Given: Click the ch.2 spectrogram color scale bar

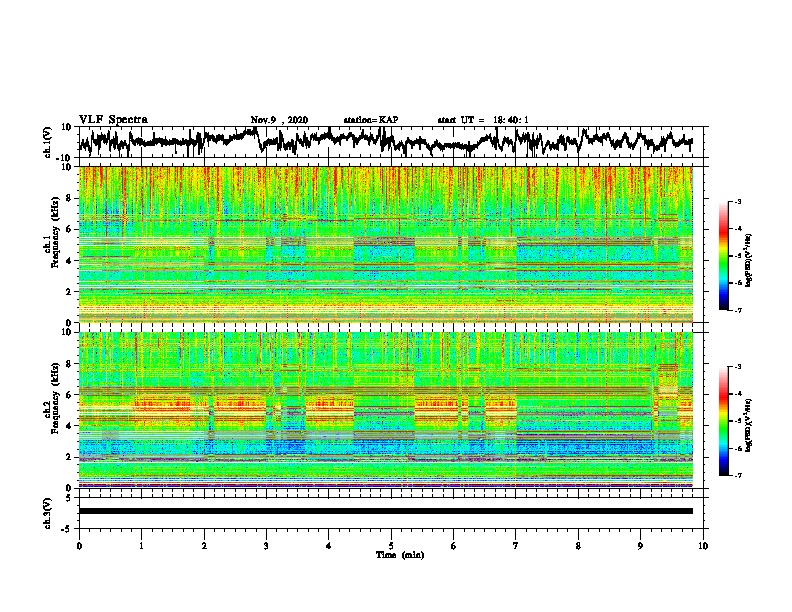Looking at the screenshot, I should point(723,421).
